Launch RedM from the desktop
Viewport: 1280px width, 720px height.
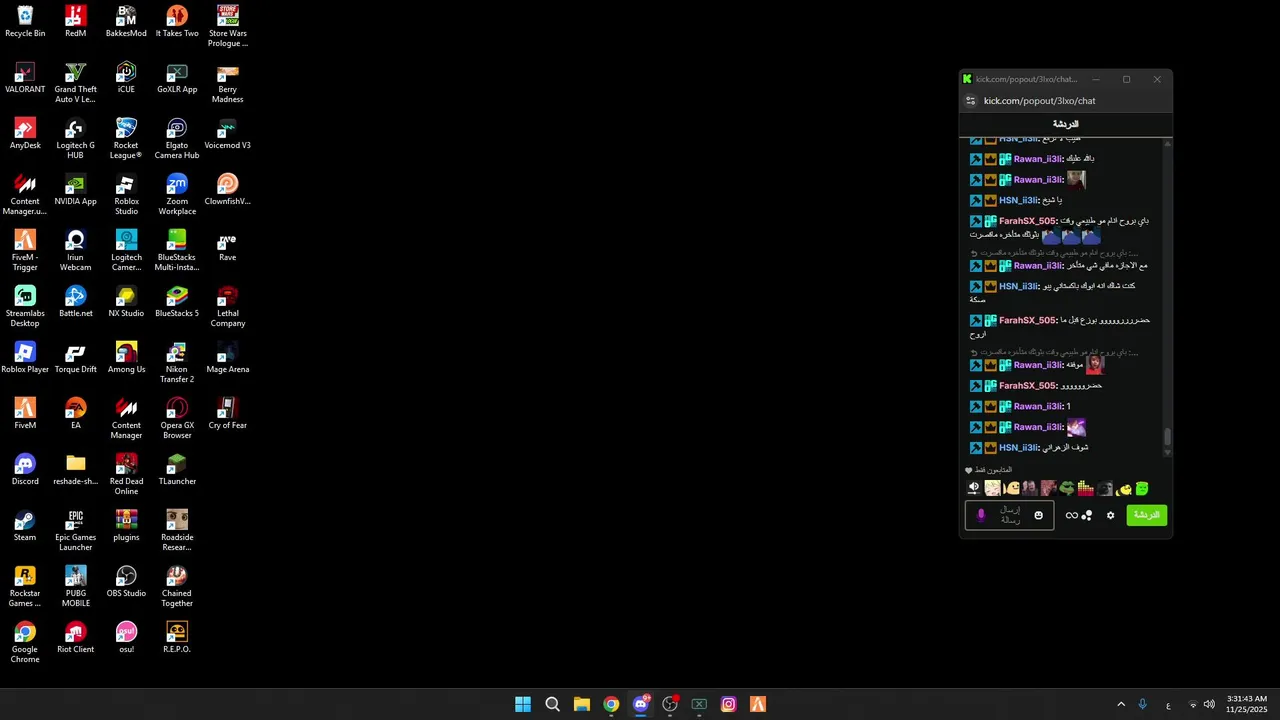click(75, 22)
